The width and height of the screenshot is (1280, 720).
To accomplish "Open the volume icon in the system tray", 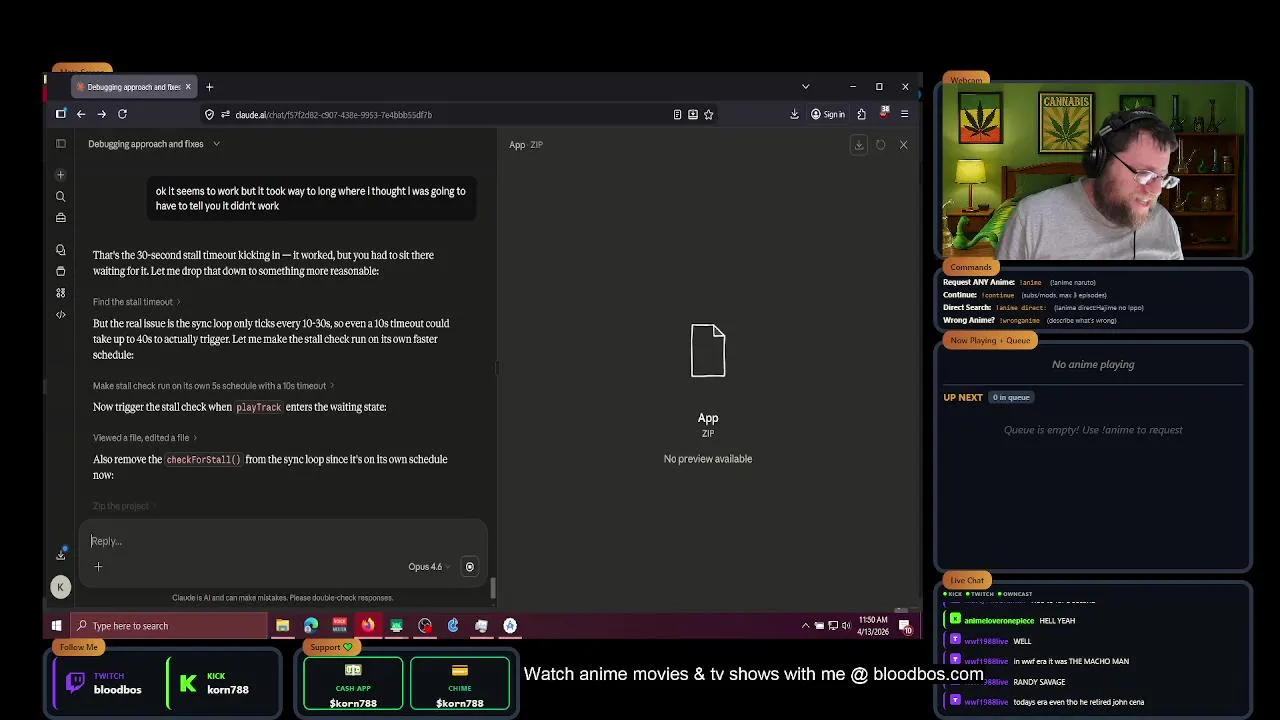I will [x=846, y=626].
